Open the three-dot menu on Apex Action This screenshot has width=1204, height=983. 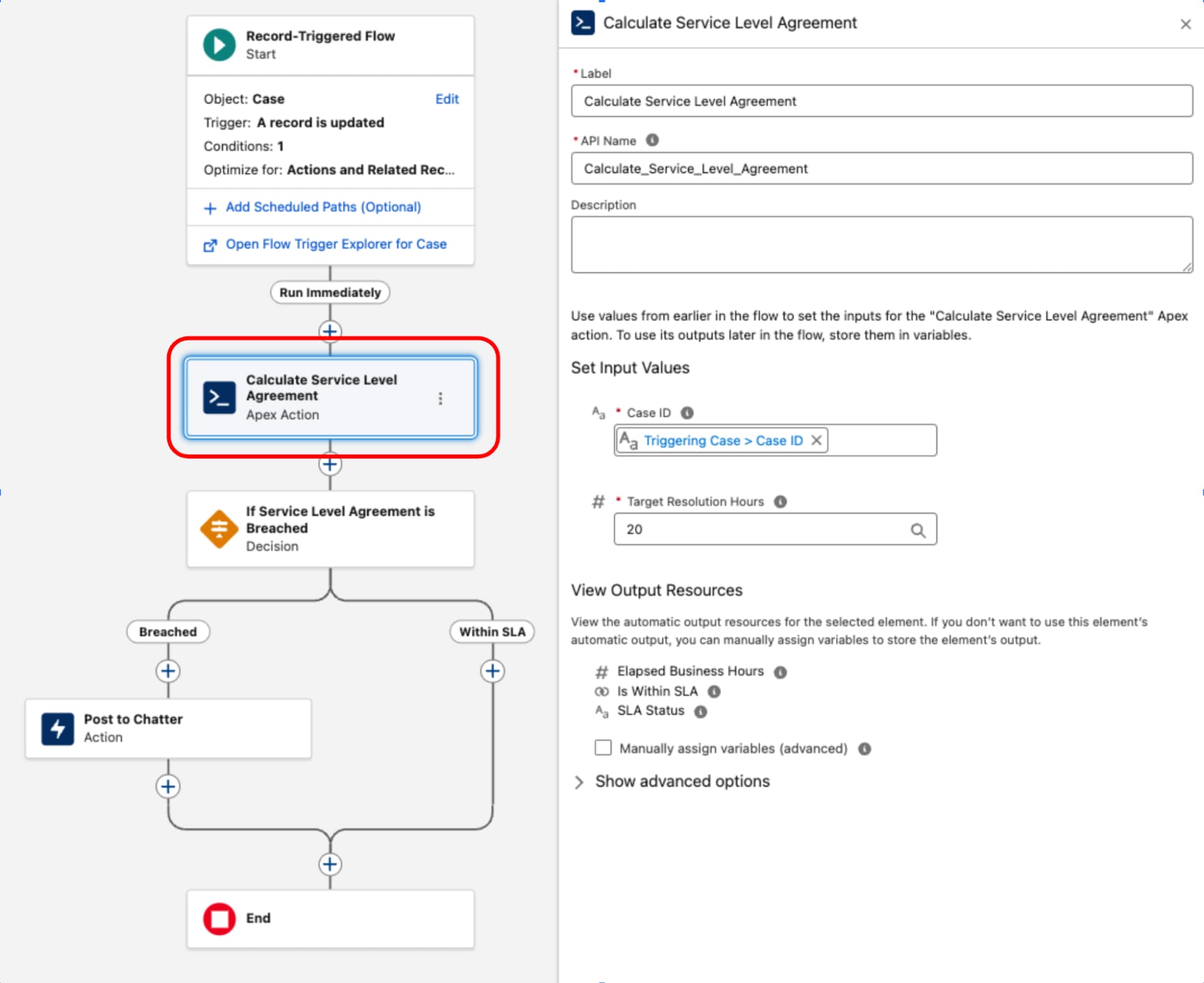440,398
